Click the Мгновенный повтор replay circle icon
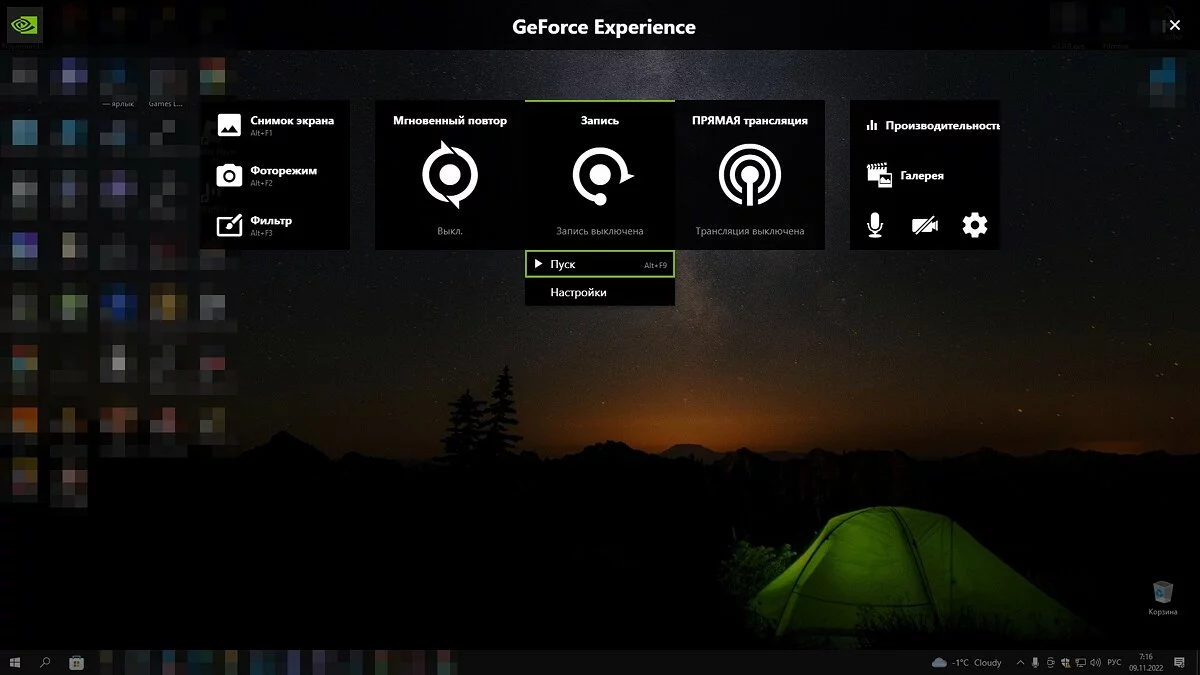Screen dimensions: 1200x675 coord(450,175)
